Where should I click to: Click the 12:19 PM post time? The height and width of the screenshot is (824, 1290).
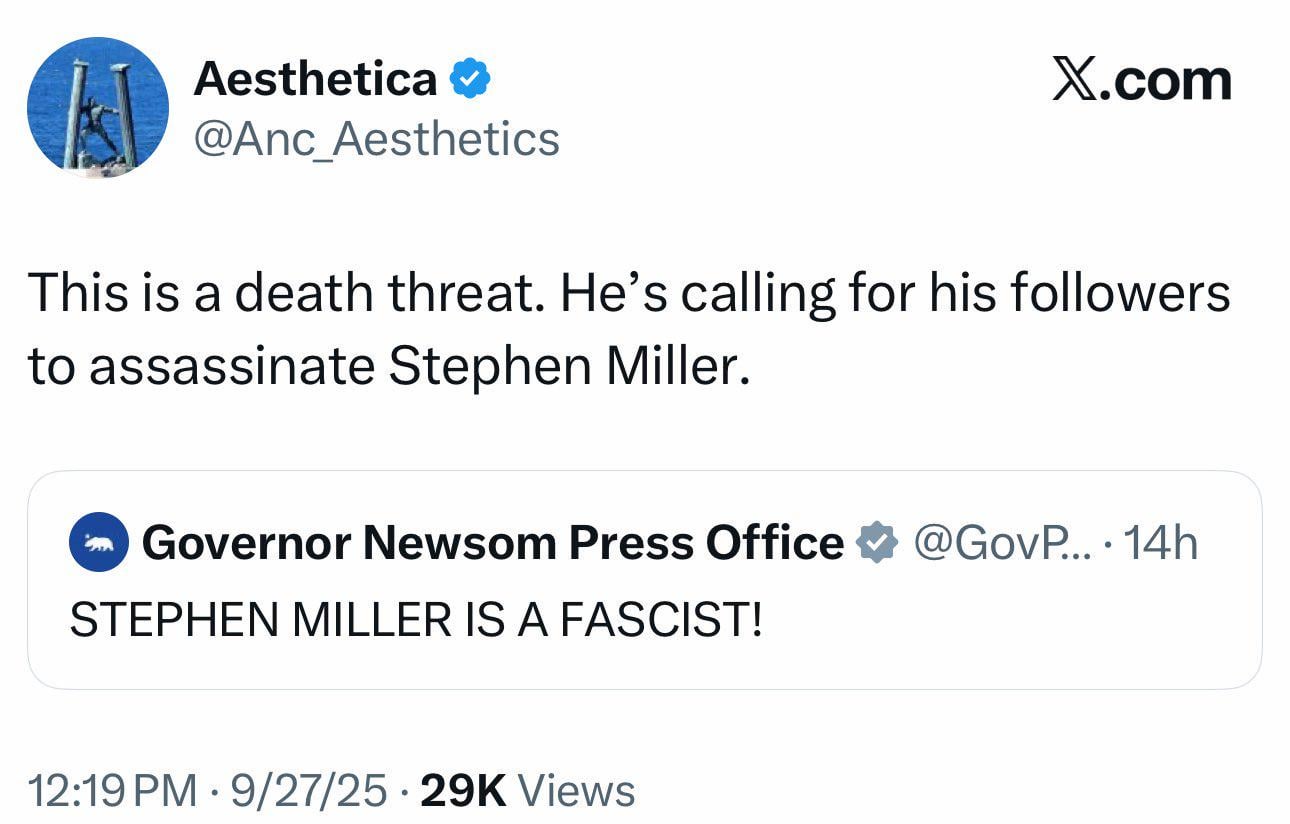coord(112,790)
